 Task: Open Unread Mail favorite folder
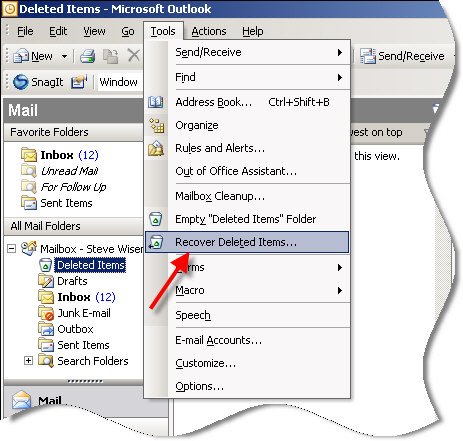click(x=60, y=171)
